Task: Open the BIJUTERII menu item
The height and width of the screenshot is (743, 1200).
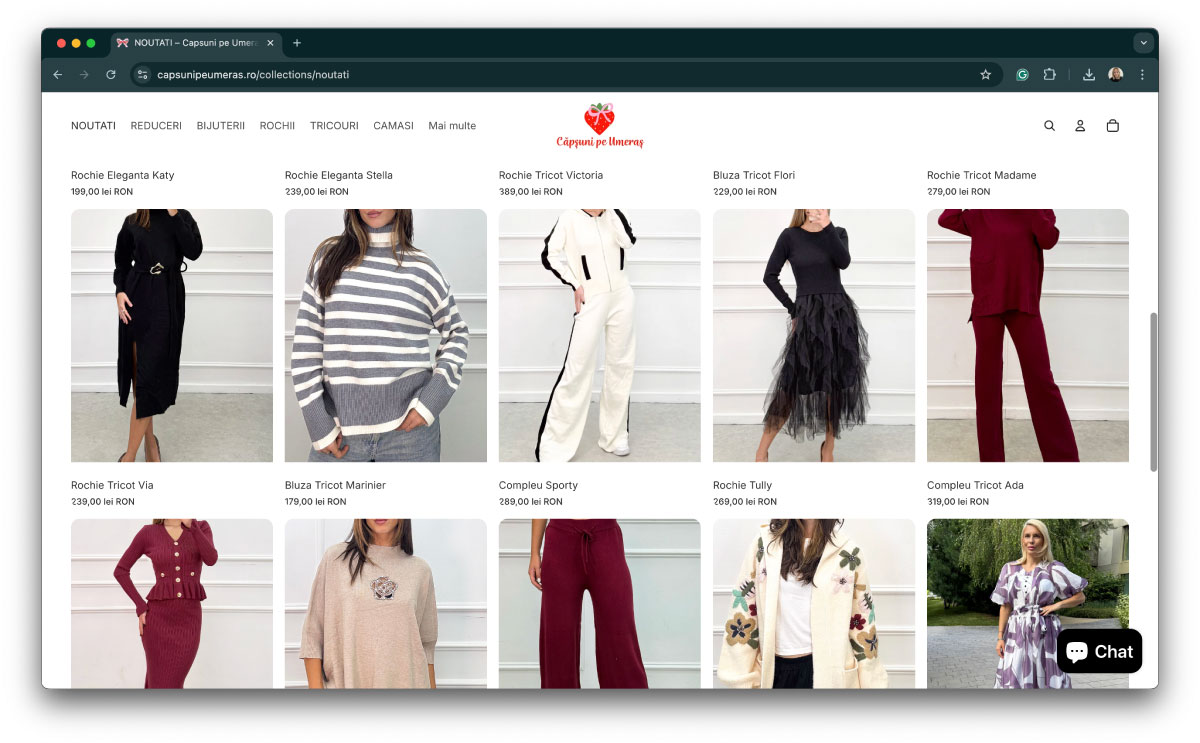Action: pyautogui.click(x=221, y=126)
